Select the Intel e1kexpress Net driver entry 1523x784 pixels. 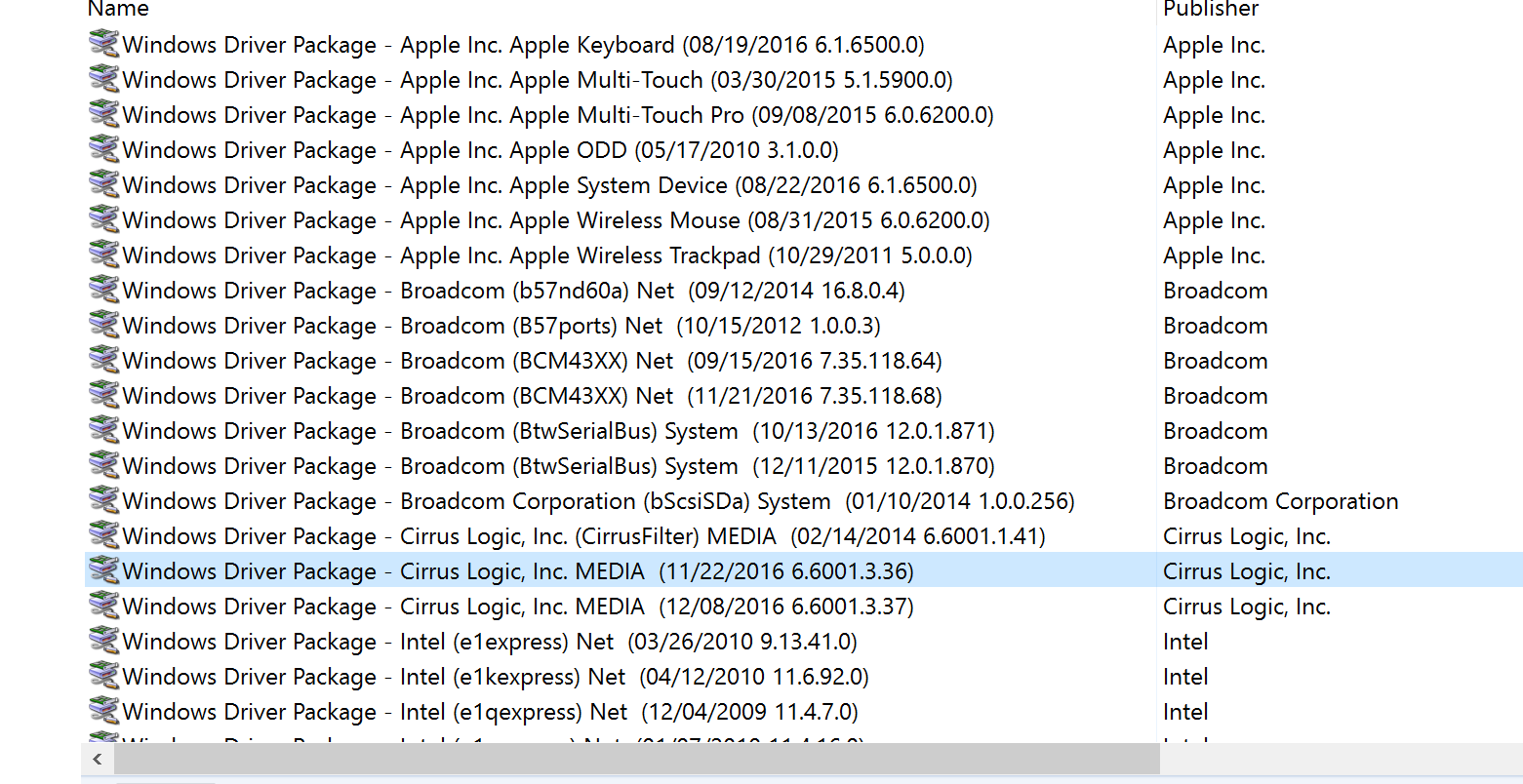(495, 677)
